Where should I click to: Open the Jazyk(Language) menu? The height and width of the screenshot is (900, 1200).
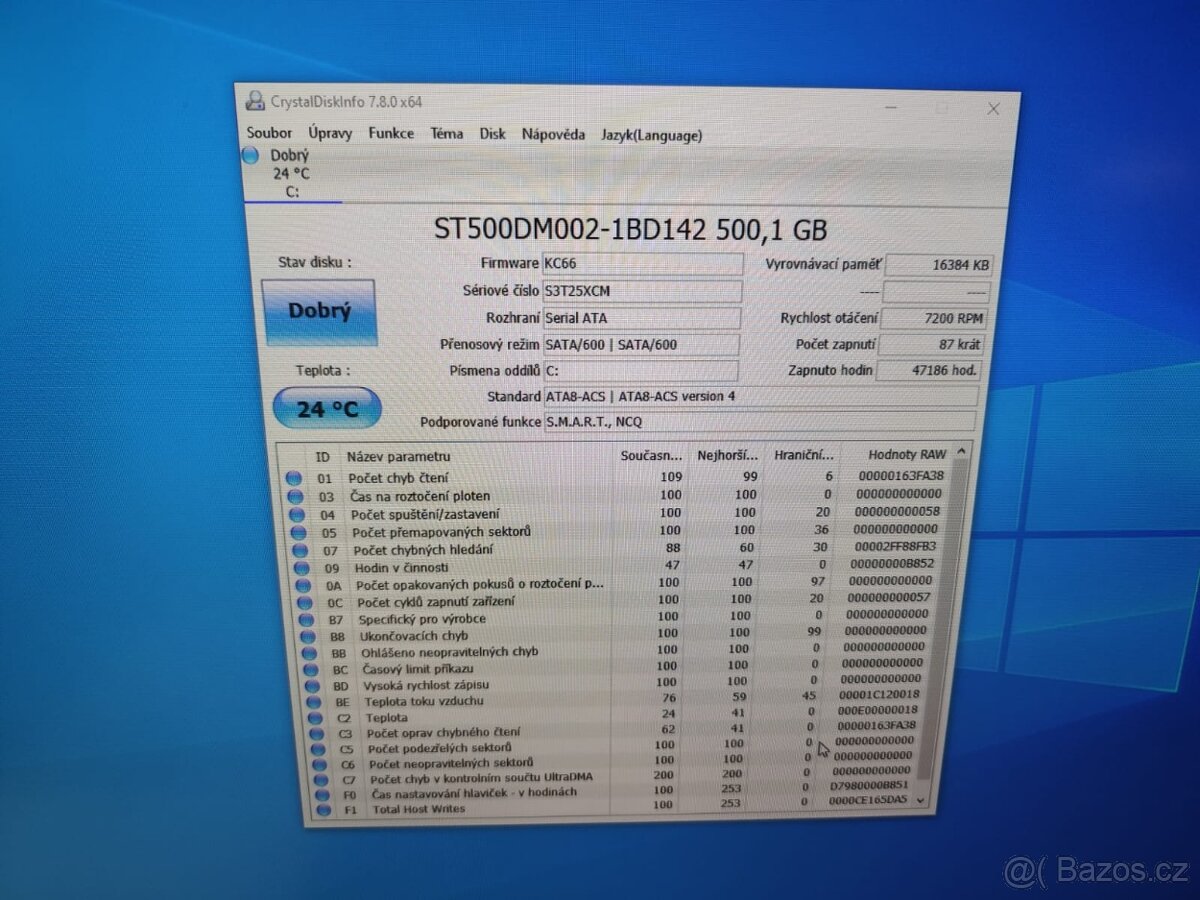pyautogui.click(x=650, y=133)
